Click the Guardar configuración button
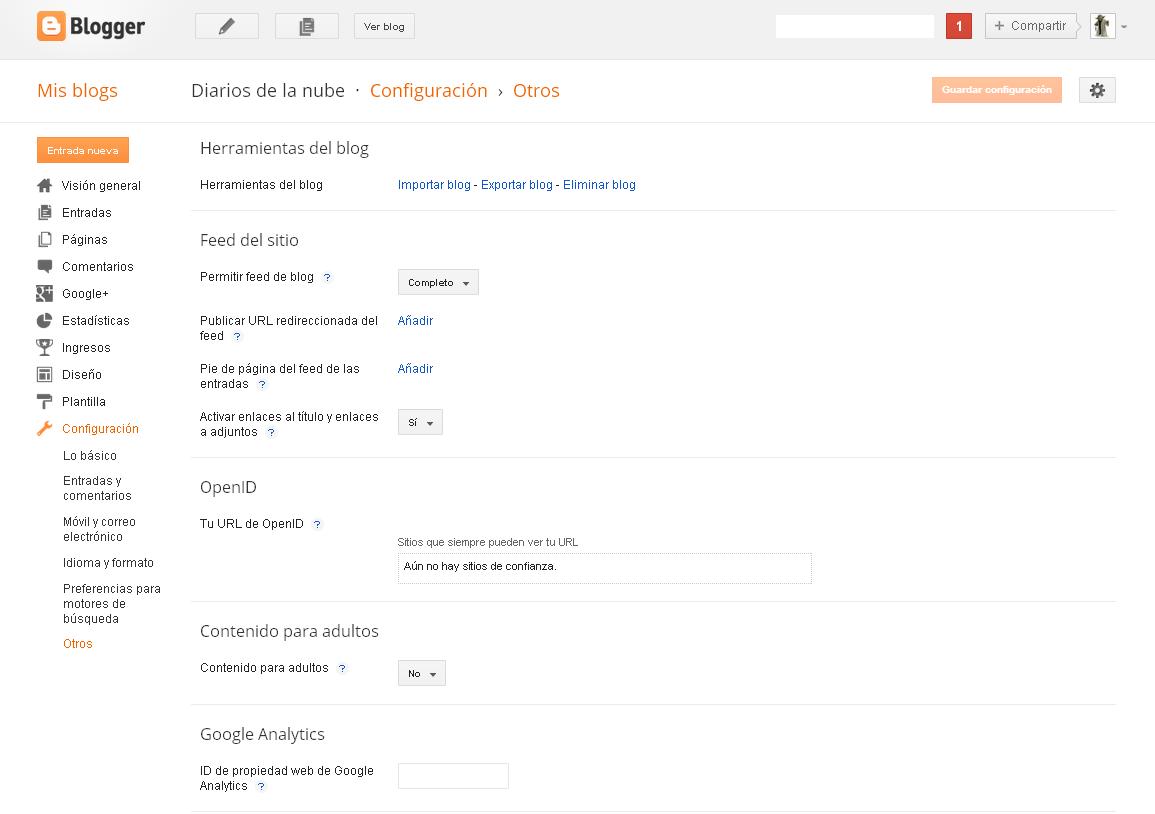The image size is (1155, 814). (x=997, y=90)
